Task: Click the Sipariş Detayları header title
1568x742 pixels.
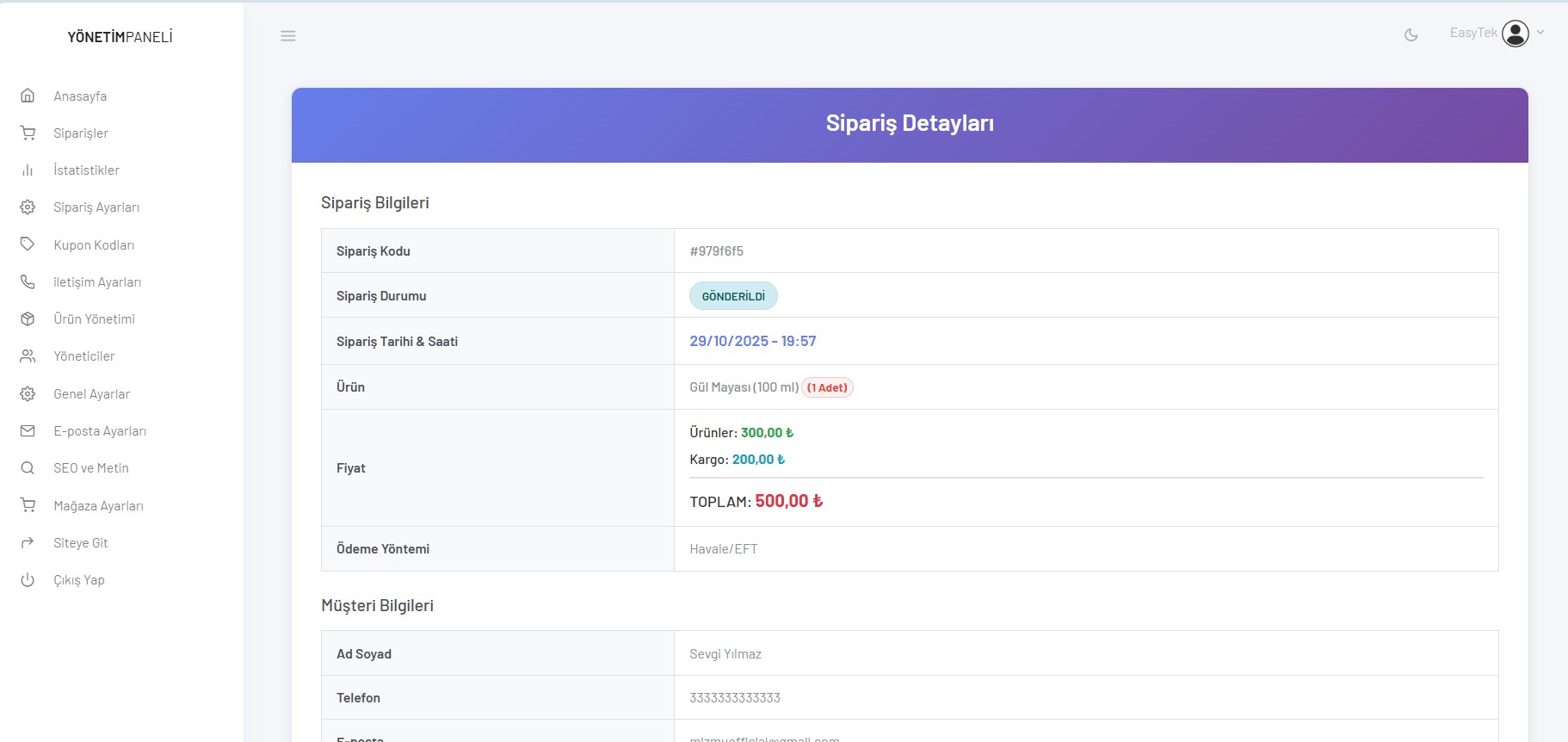Action: click(x=910, y=123)
